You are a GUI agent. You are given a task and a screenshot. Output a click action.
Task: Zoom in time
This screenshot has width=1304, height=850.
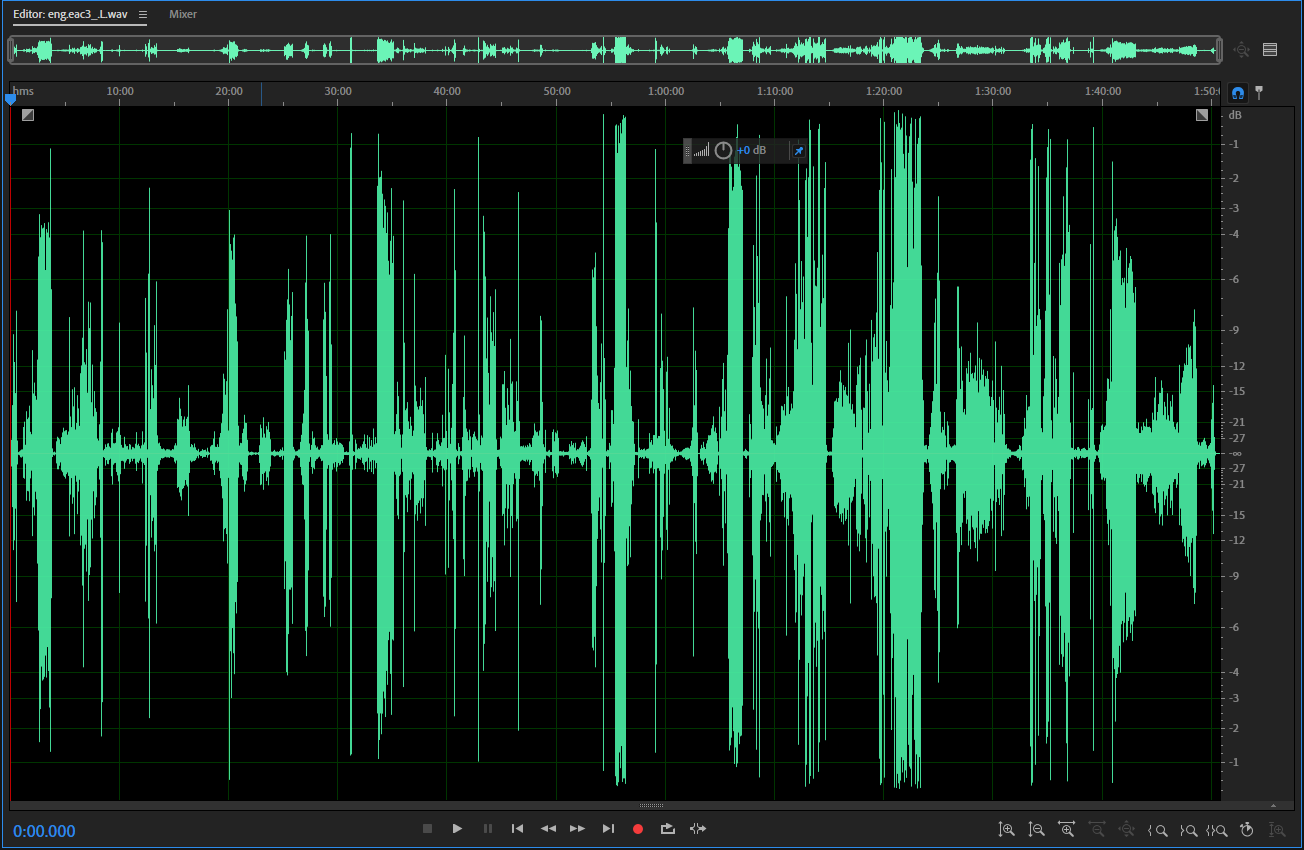1066,830
